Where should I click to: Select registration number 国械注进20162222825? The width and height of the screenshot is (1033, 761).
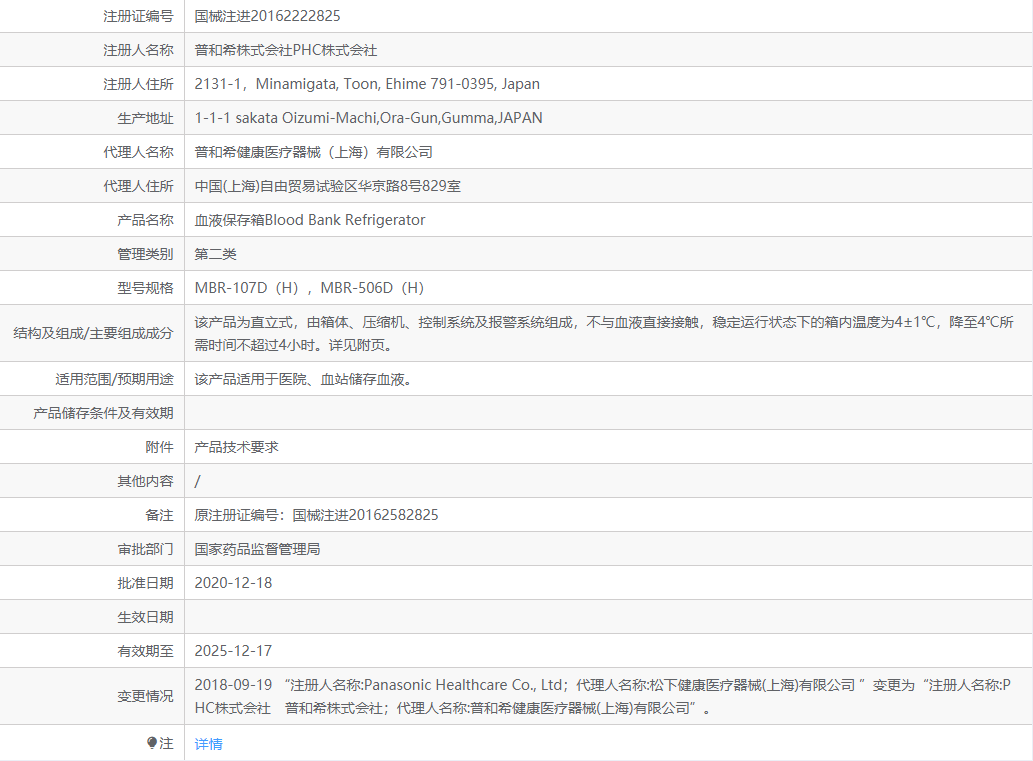[x=267, y=16]
